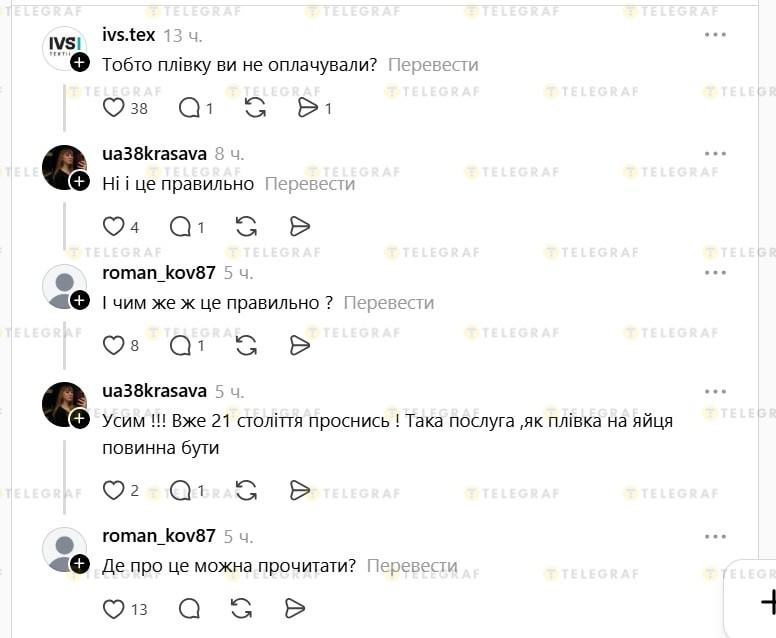
Task: Reply to the ivs.tex comment
Action: click(188, 108)
